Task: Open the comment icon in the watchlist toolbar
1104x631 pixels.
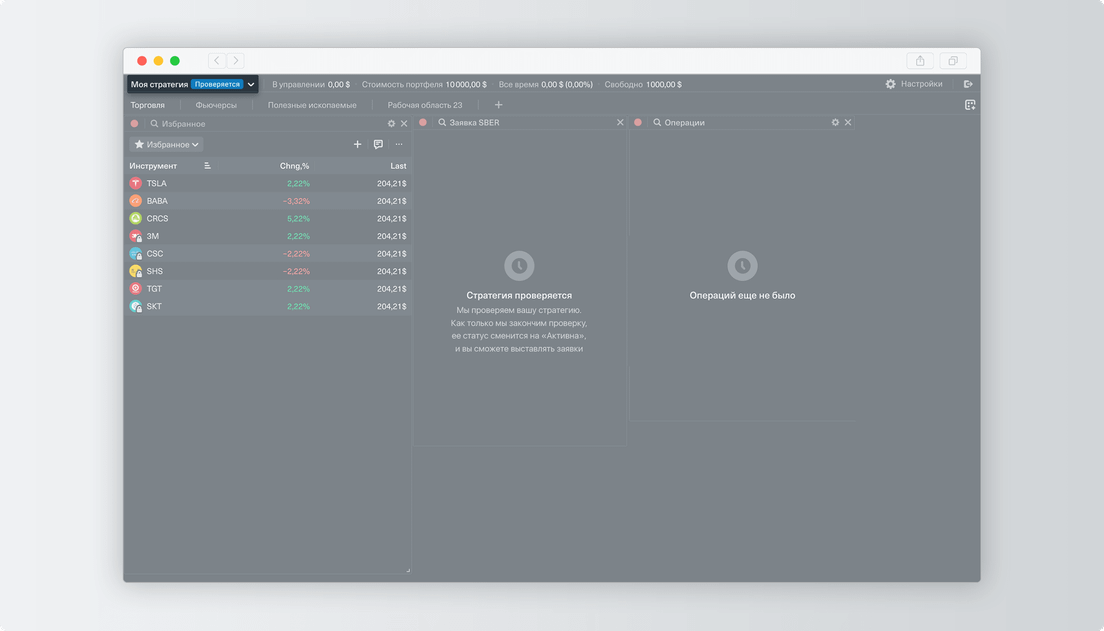Action: pos(378,145)
